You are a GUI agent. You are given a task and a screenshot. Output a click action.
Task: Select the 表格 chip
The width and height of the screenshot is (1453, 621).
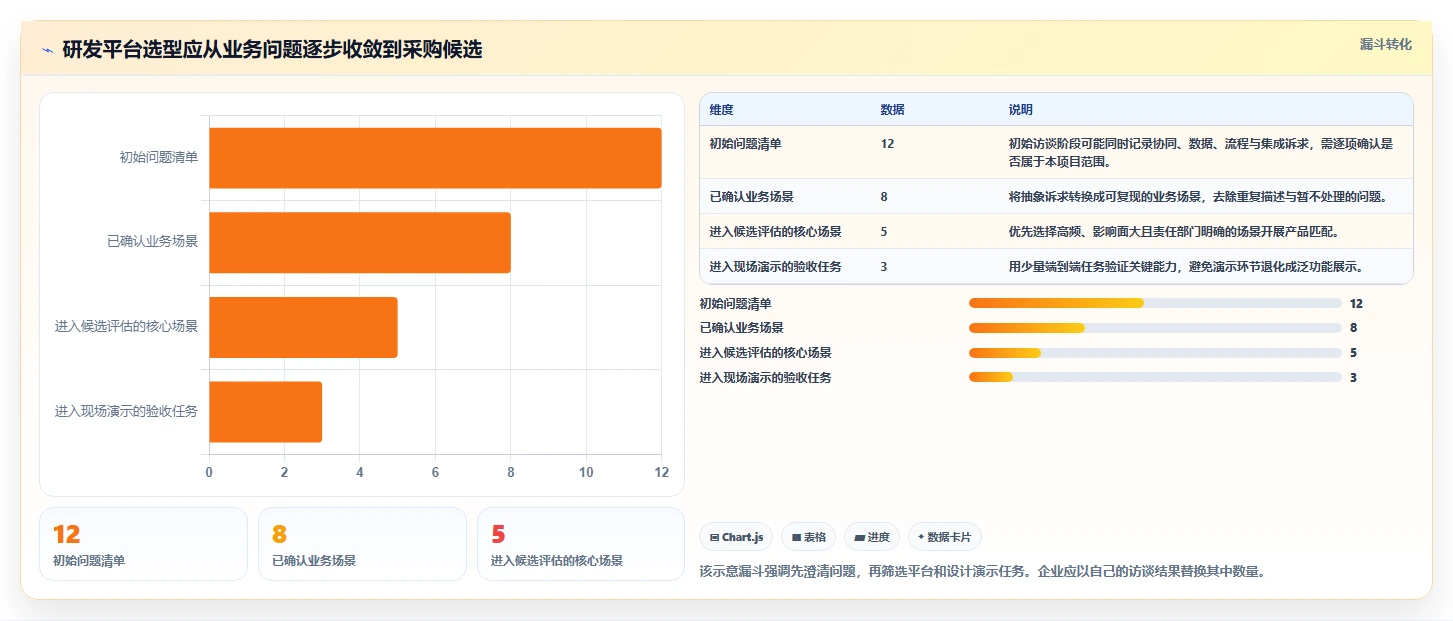click(808, 537)
